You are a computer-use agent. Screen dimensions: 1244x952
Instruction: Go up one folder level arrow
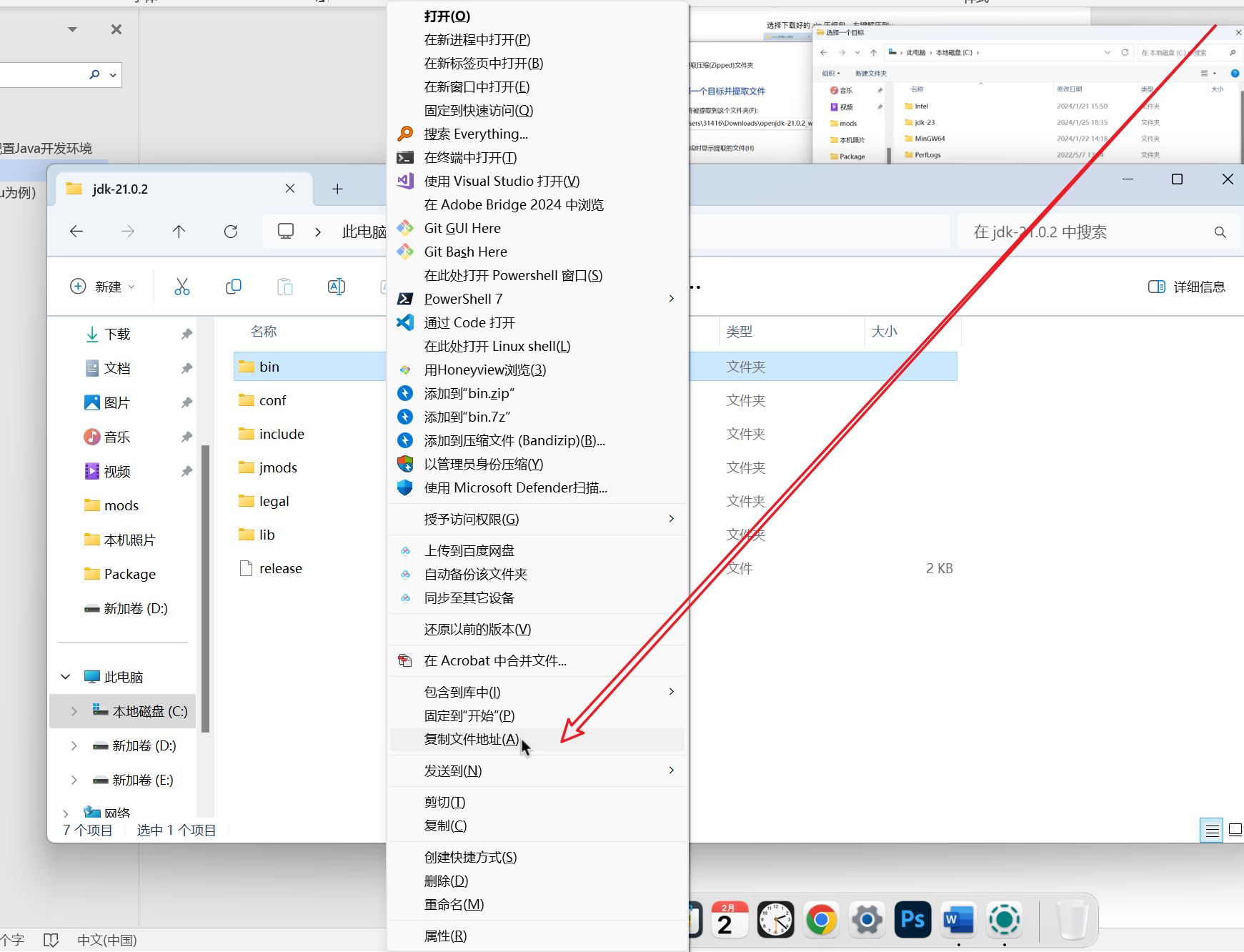pyautogui.click(x=179, y=231)
